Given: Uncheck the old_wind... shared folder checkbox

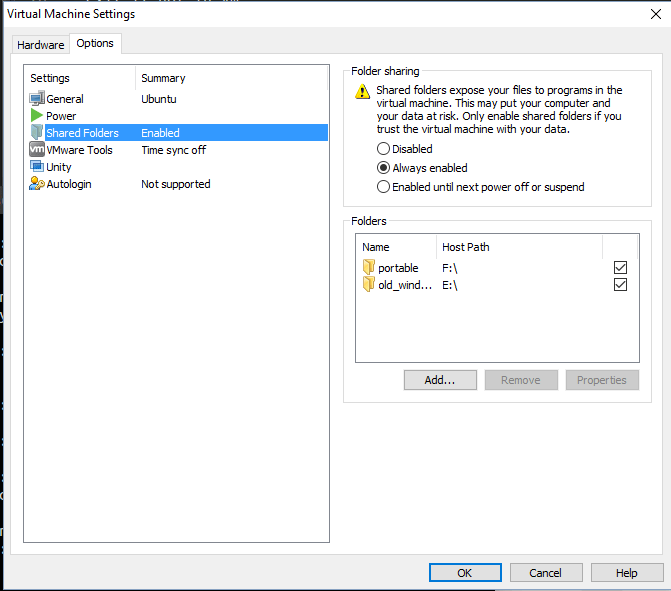Looking at the screenshot, I should pyautogui.click(x=621, y=285).
